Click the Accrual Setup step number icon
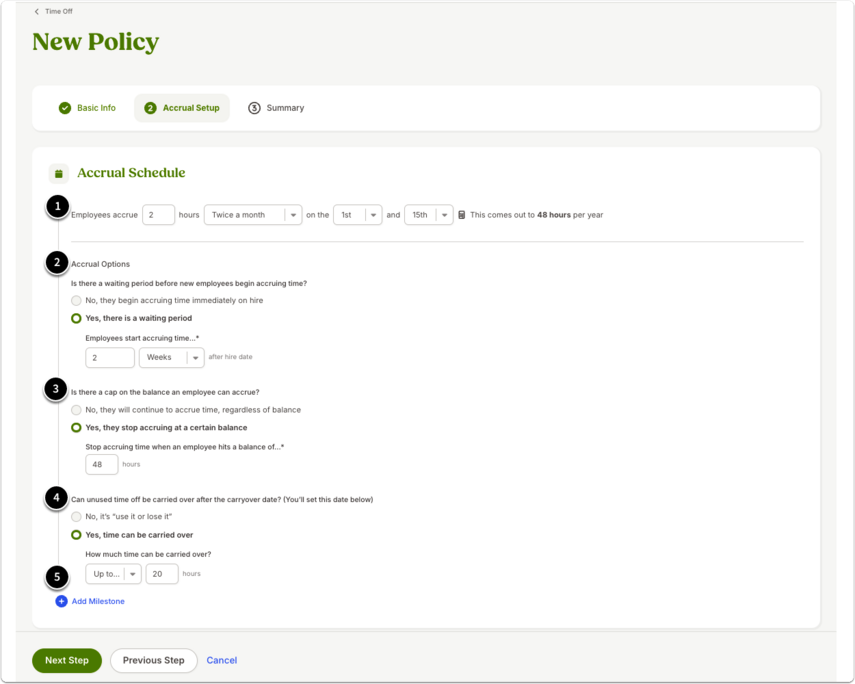855x684 pixels. [150, 108]
